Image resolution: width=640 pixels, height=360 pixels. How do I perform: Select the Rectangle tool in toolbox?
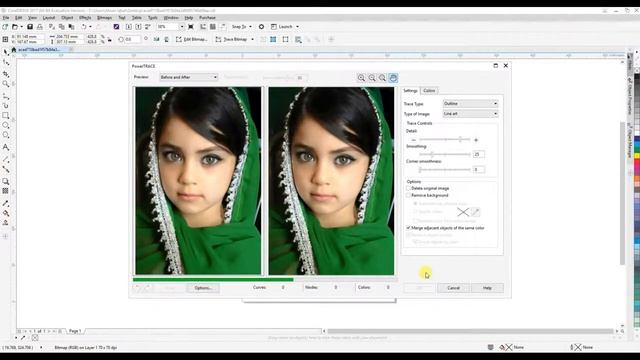[x=6, y=116]
